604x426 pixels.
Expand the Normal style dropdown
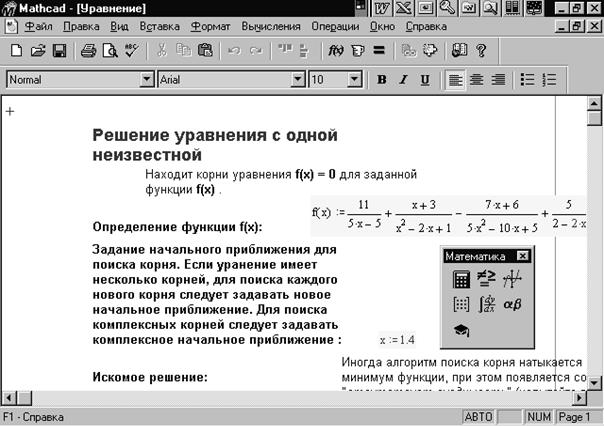(147, 80)
